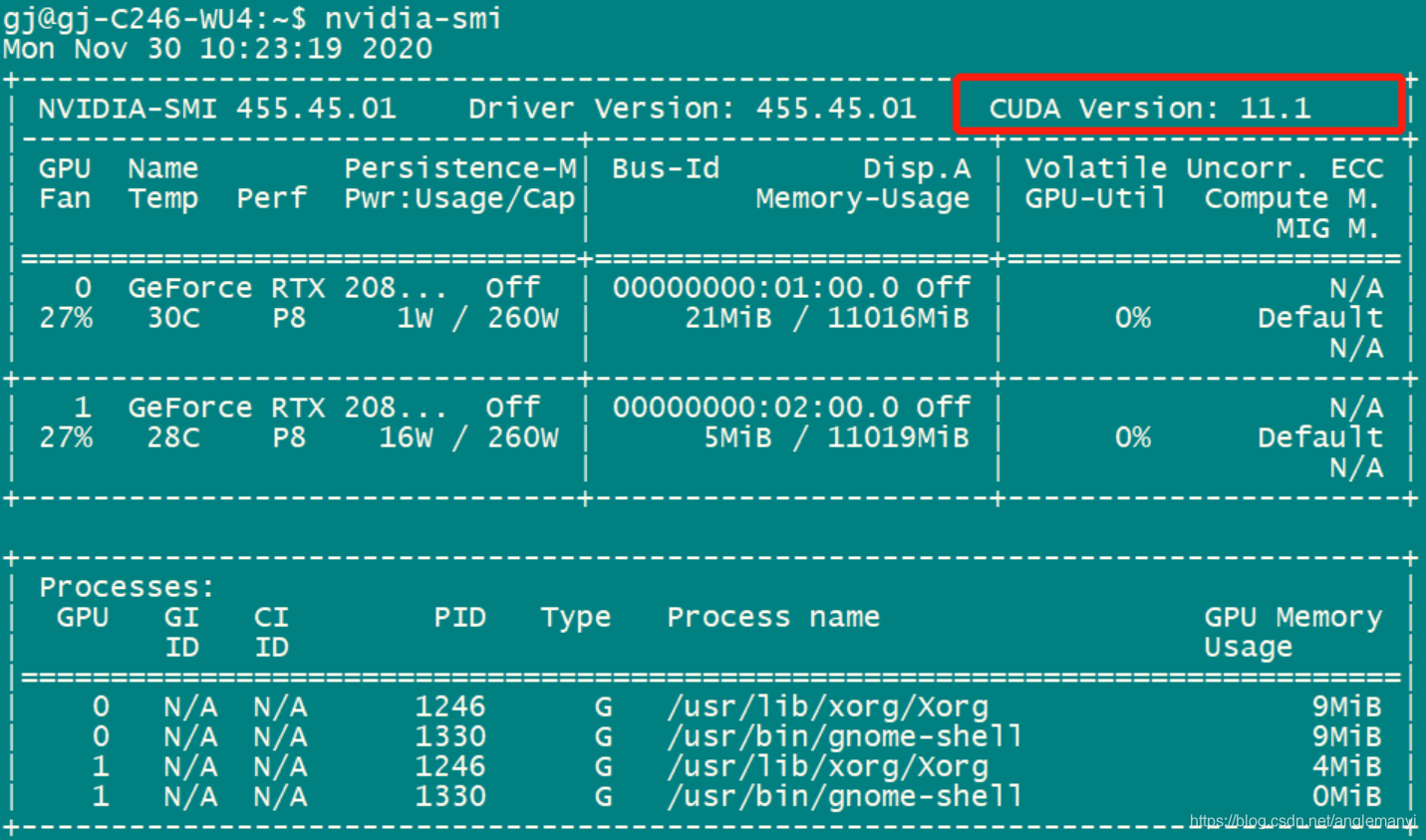1426x840 pixels.
Task: Click the 'GPU Memory' column header
Action: pyautogui.click(x=1293, y=616)
